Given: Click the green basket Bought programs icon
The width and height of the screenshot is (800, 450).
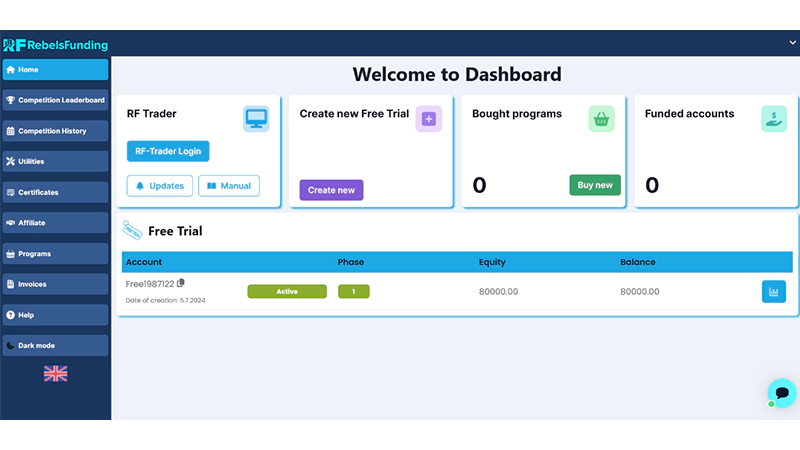Looking at the screenshot, I should coord(601,119).
